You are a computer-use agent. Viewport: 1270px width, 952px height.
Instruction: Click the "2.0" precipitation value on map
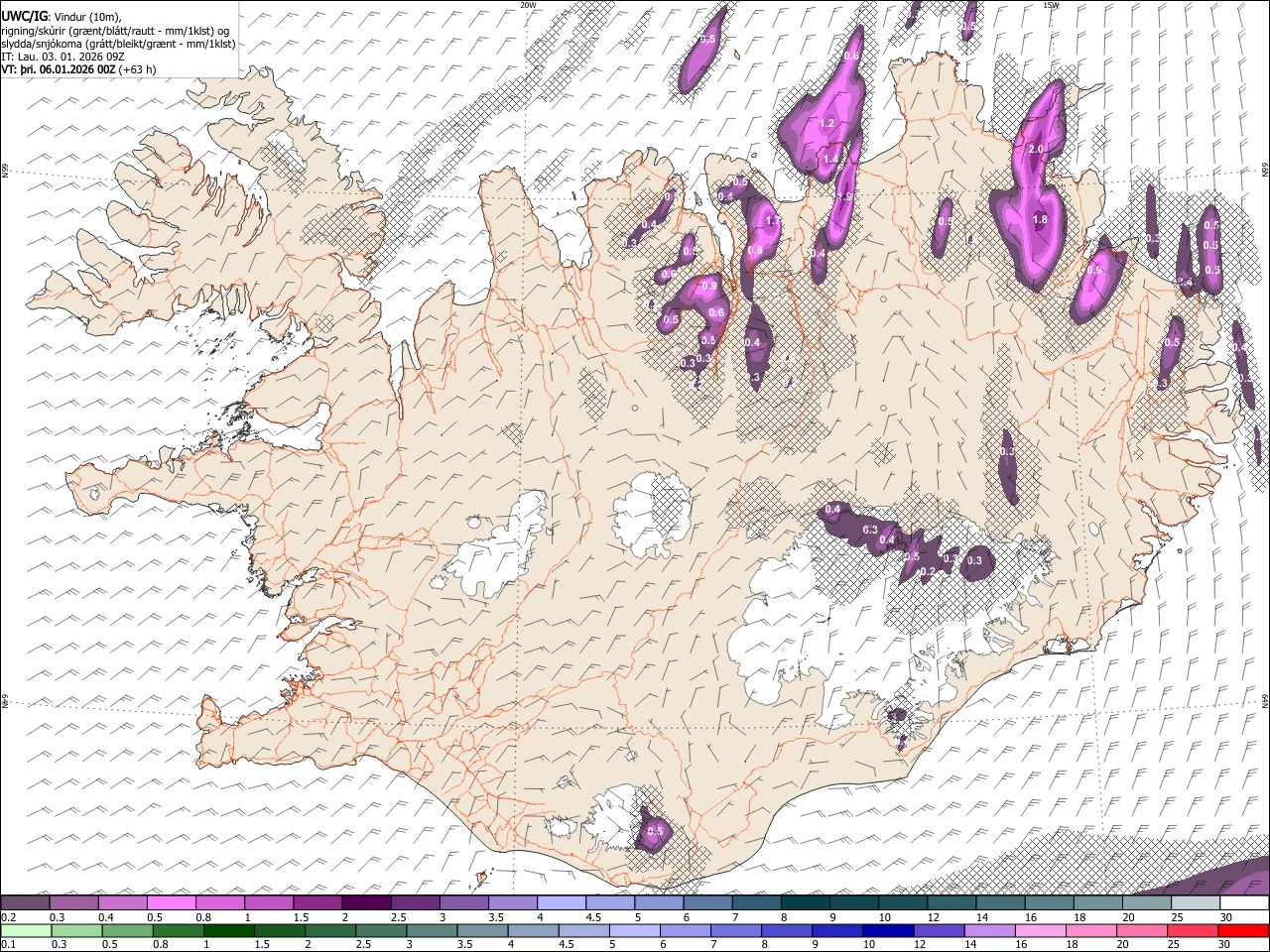point(1037,149)
